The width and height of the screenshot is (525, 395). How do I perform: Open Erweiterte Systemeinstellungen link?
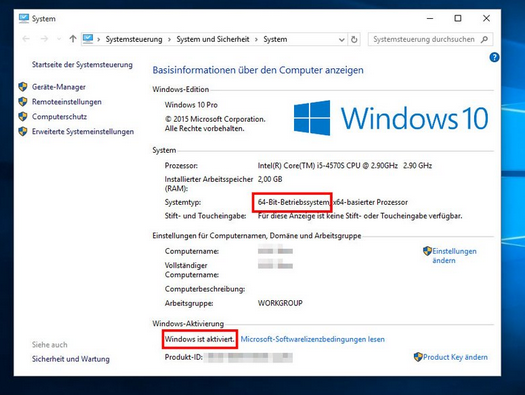pyautogui.click(x=83, y=132)
